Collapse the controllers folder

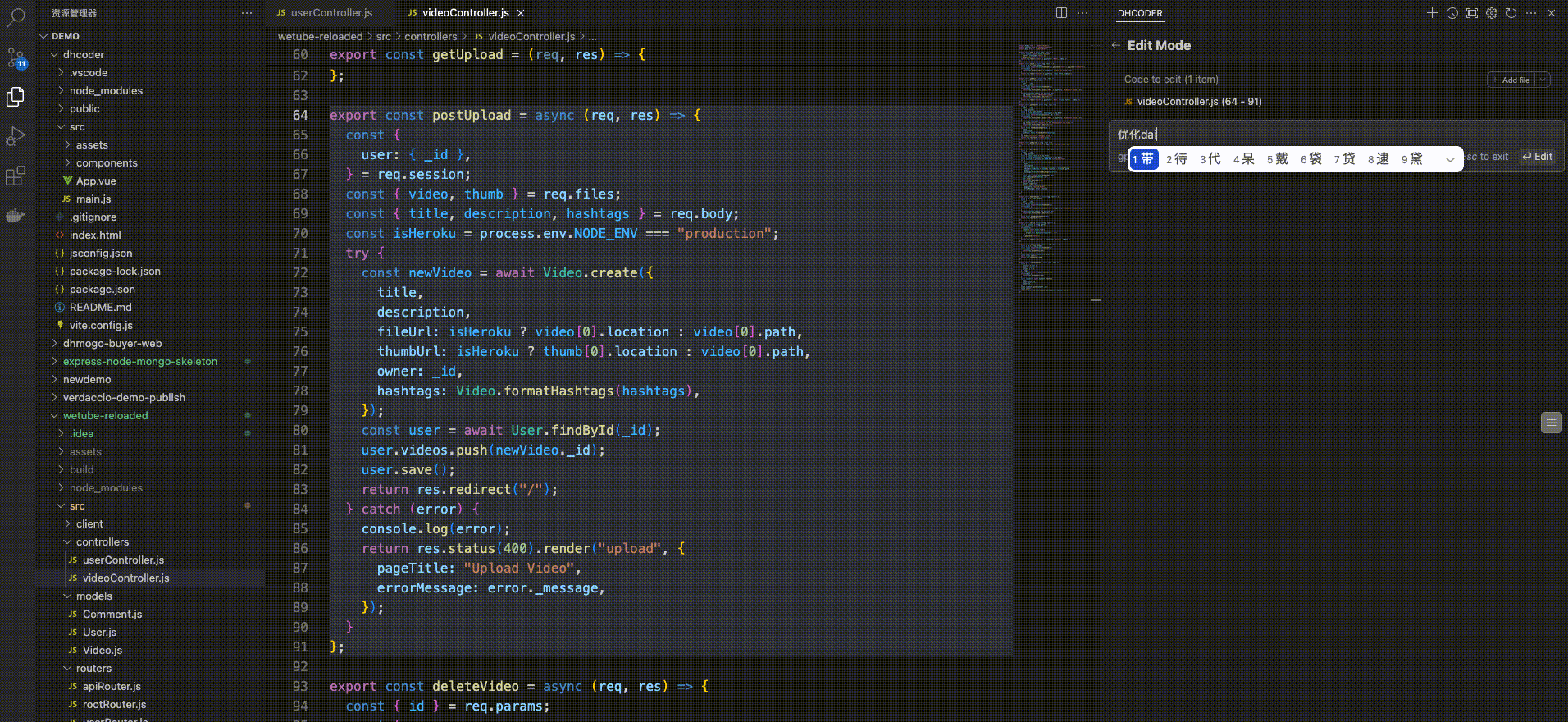pyautogui.click(x=67, y=541)
